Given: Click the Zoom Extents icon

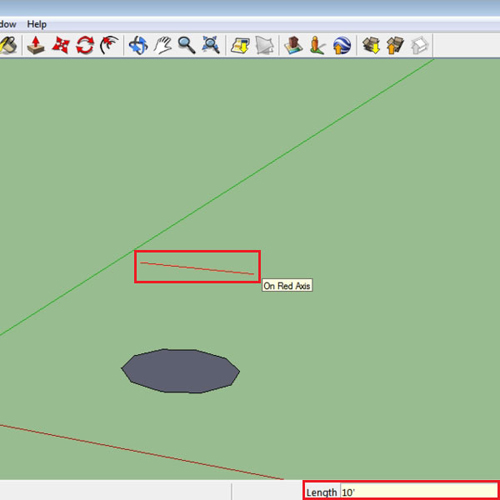Looking at the screenshot, I should pos(211,45).
